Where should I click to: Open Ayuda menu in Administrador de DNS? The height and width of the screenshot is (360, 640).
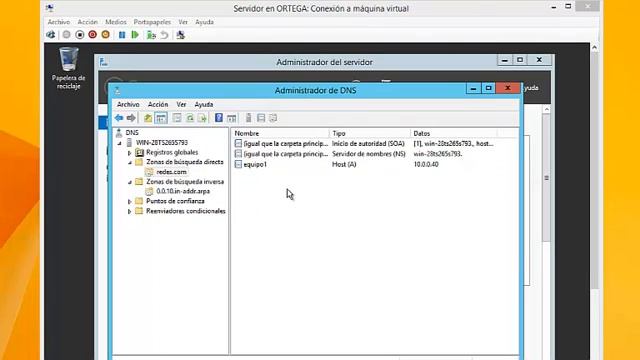coord(204,104)
